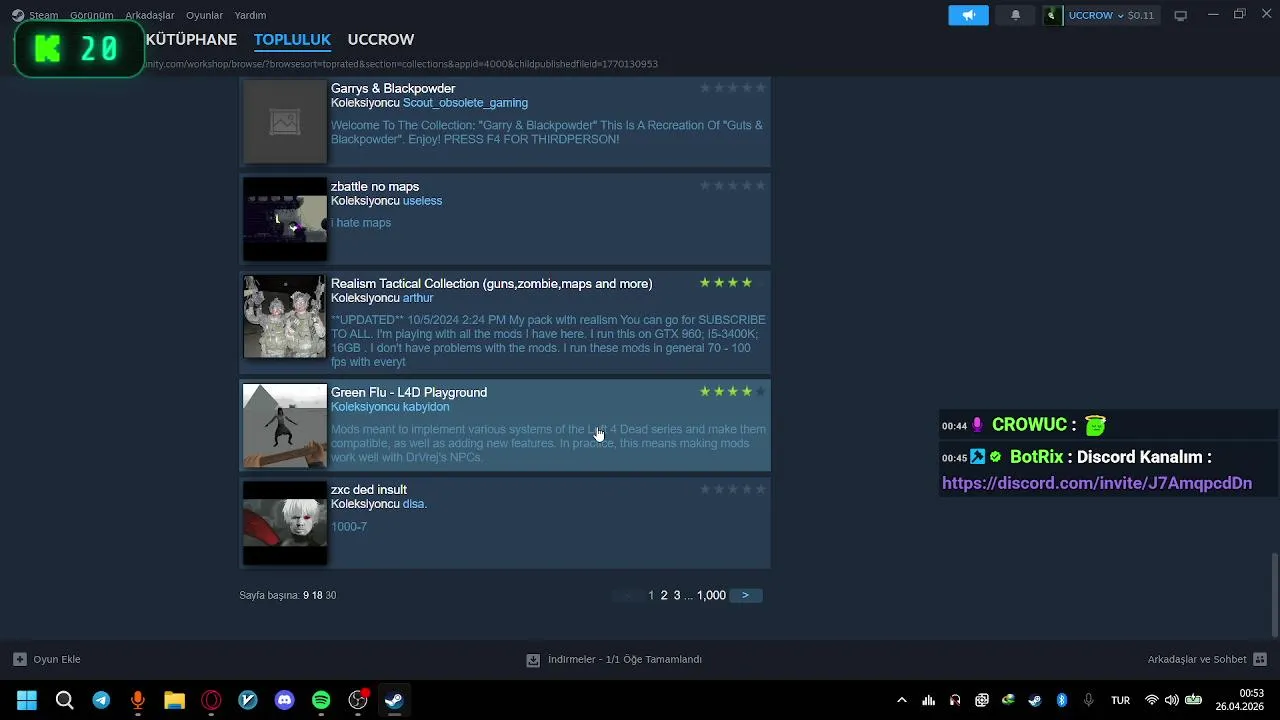Open the megaphone announcements button
This screenshot has height=720, width=1280.
click(x=968, y=15)
